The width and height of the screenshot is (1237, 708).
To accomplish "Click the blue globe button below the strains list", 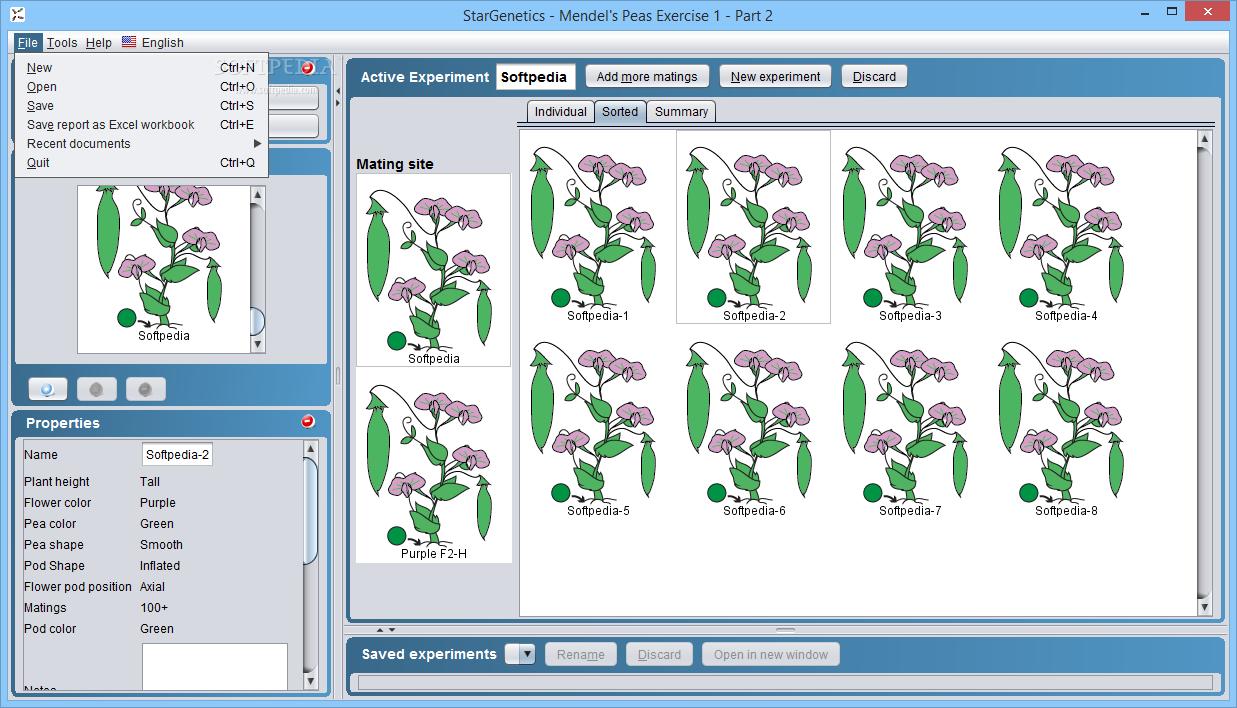I will [48, 390].
